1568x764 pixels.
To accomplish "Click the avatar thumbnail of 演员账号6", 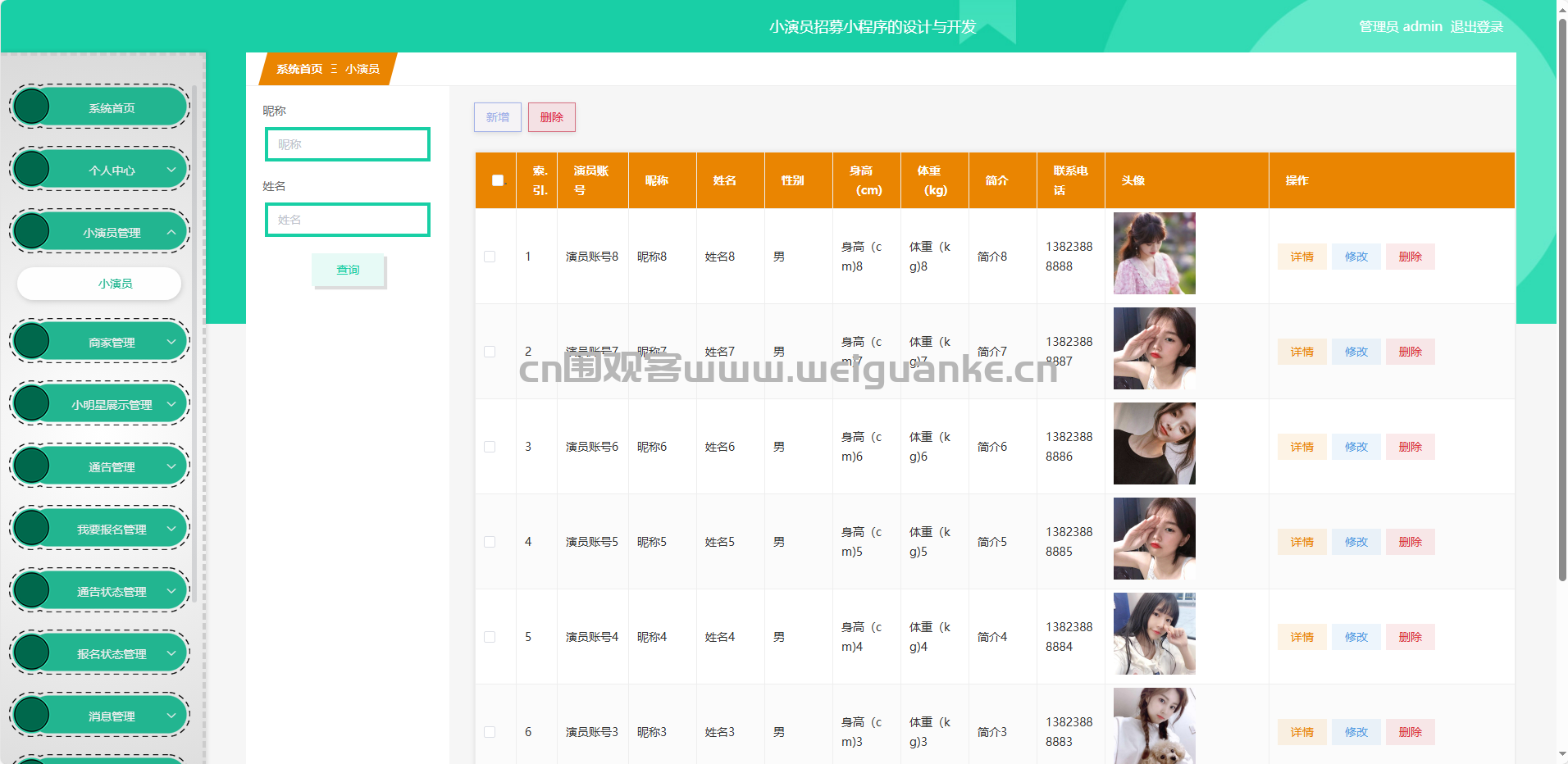I will [1155, 443].
